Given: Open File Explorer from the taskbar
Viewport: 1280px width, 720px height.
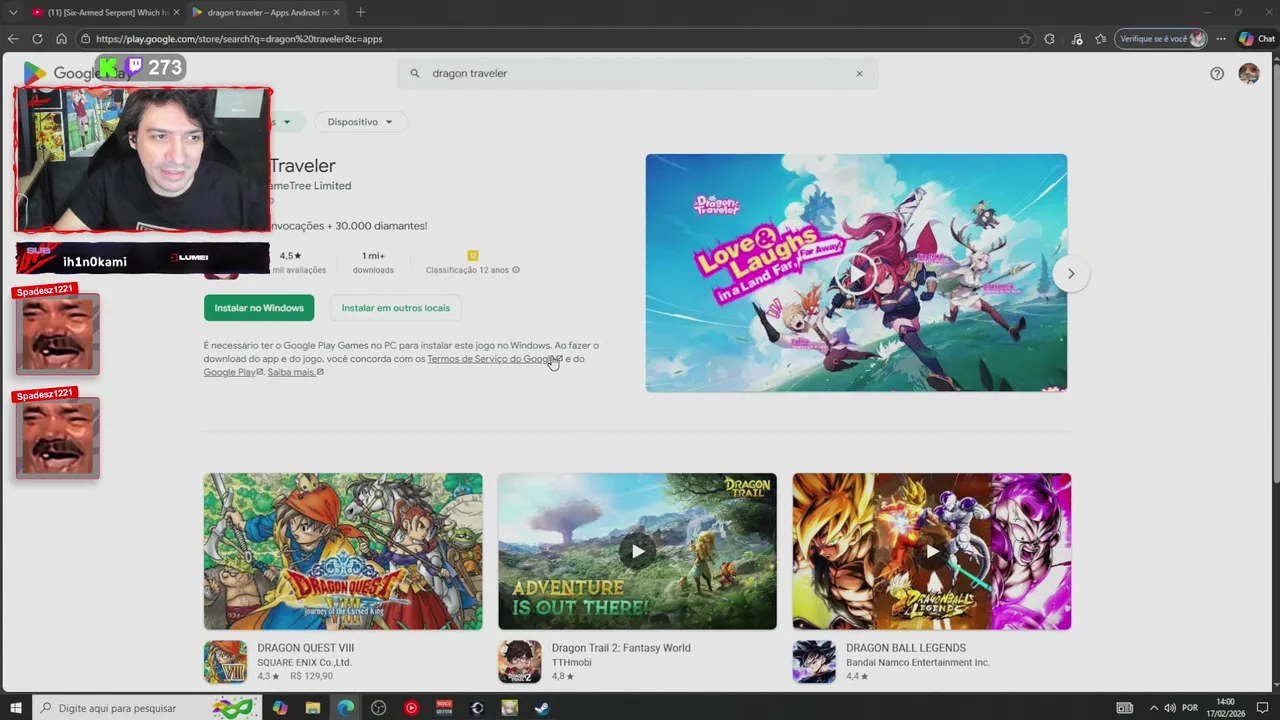Looking at the screenshot, I should pyautogui.click(x=313, y=708).
